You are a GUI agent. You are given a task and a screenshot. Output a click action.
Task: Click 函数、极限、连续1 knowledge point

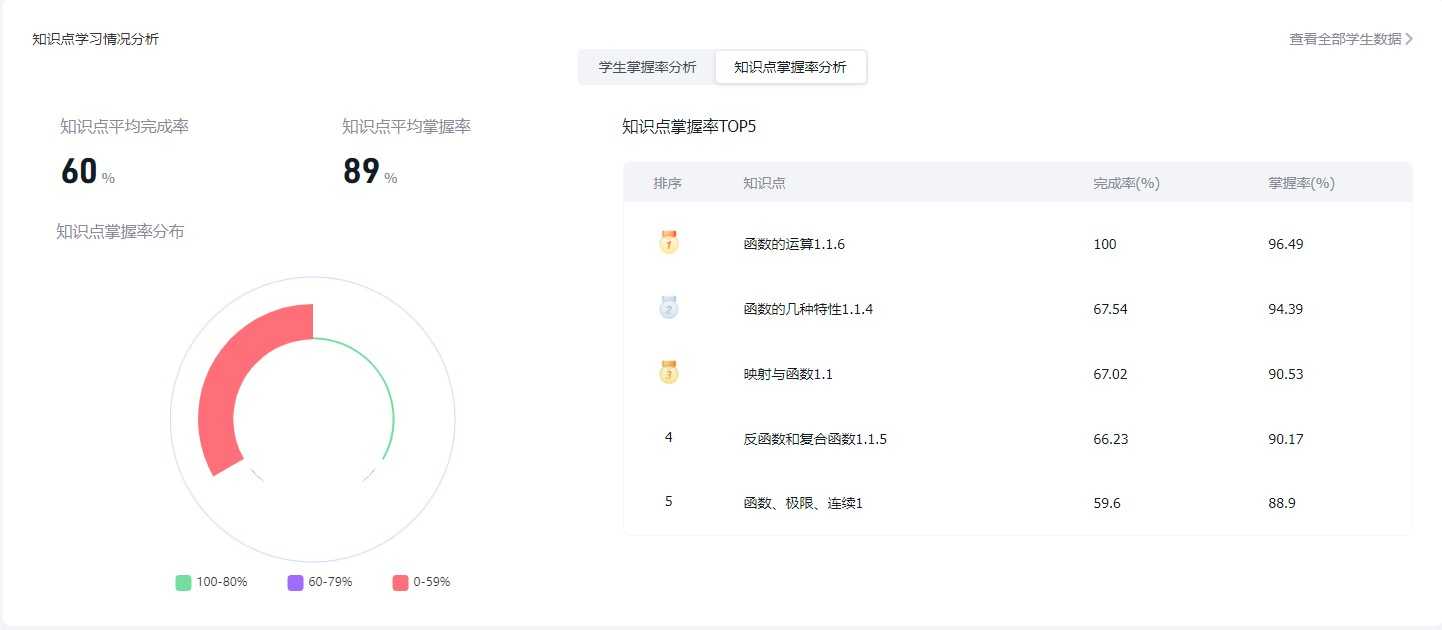point(803,503)
